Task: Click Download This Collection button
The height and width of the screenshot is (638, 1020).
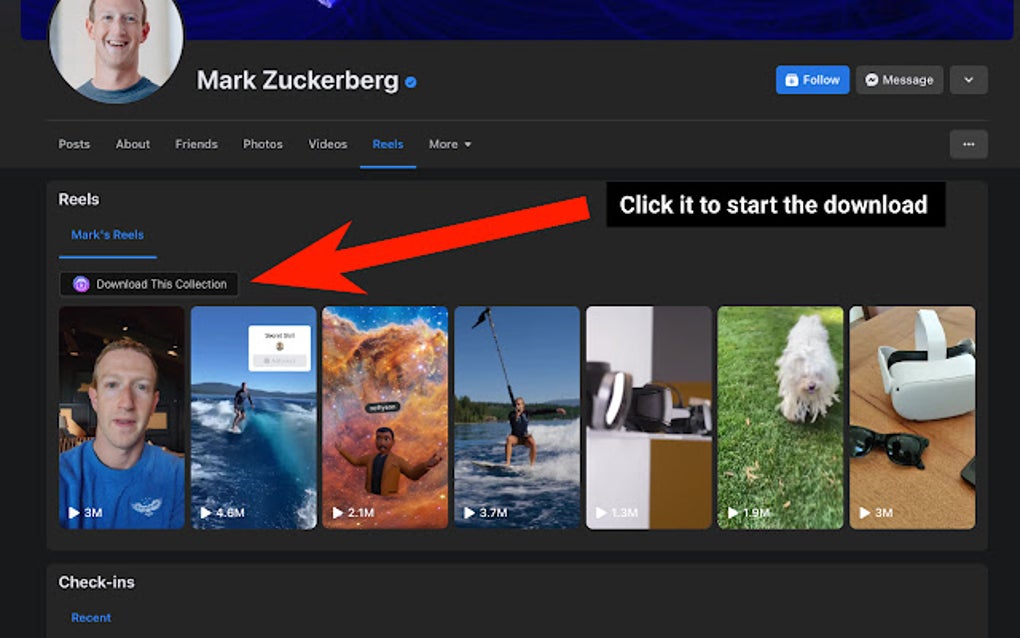Action: click(x=149, y=284)
